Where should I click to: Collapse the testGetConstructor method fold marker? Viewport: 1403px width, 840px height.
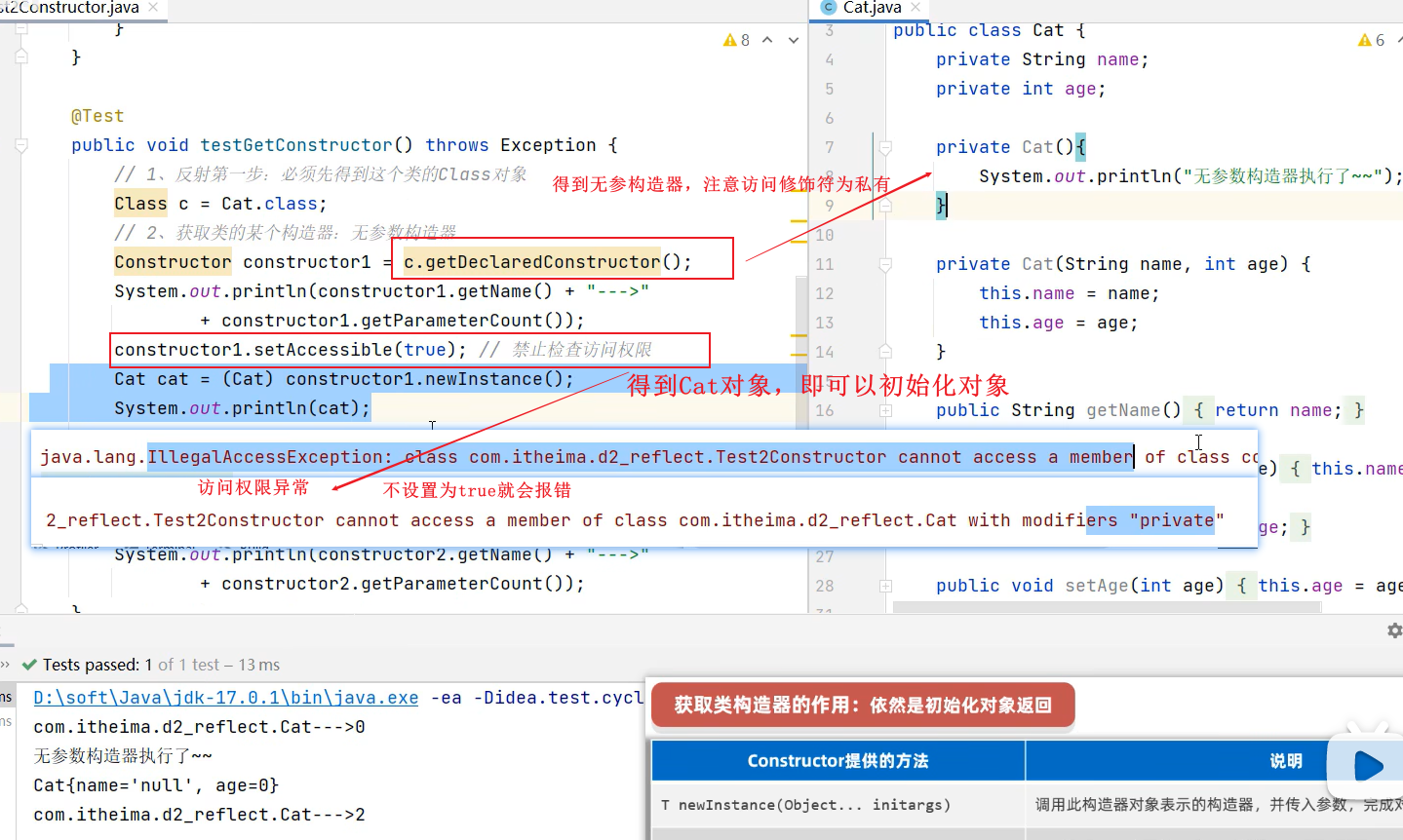point(21,146)
